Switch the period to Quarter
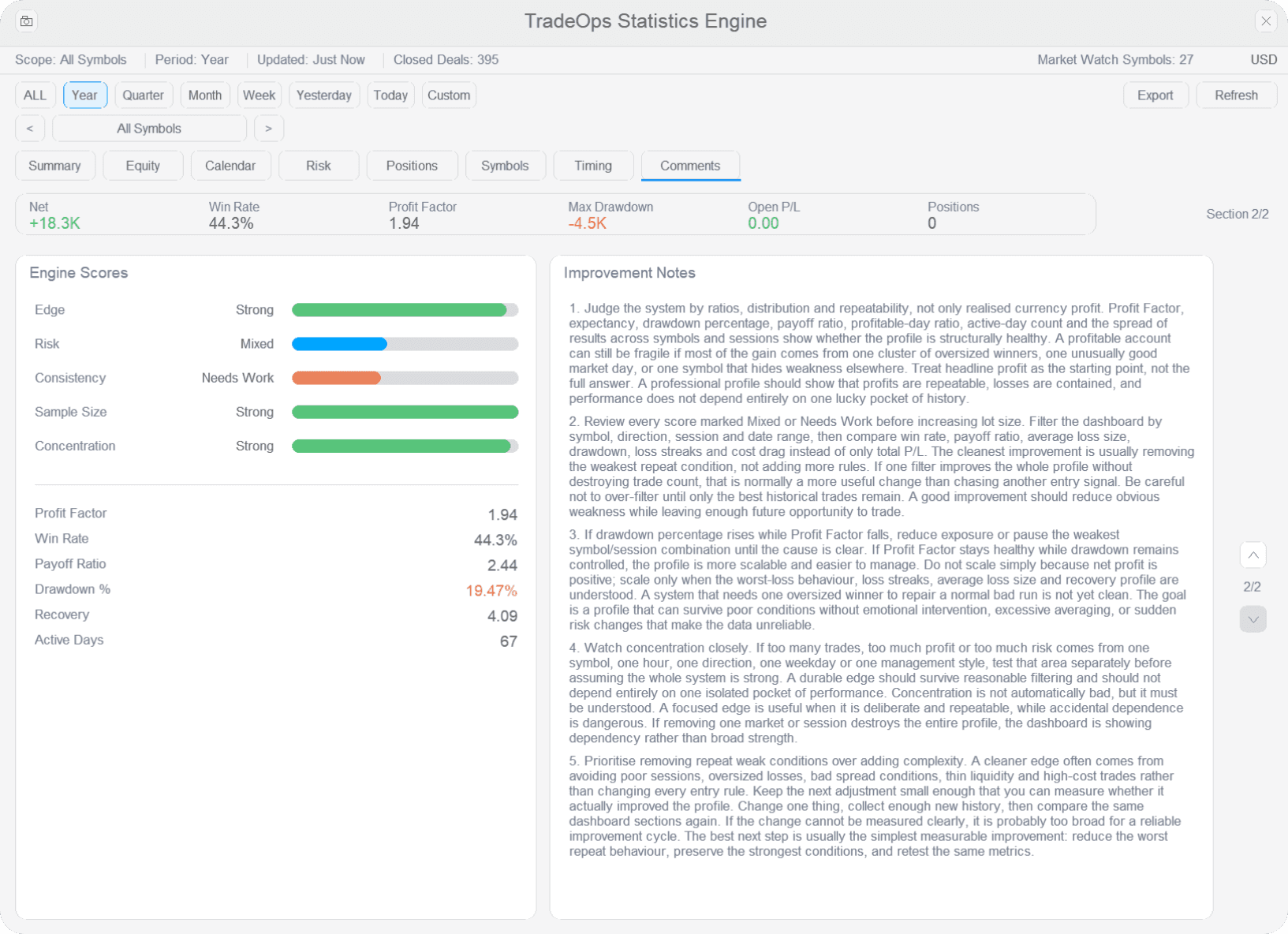Viewport: 1288px width, 934px height. click(144, 95)
